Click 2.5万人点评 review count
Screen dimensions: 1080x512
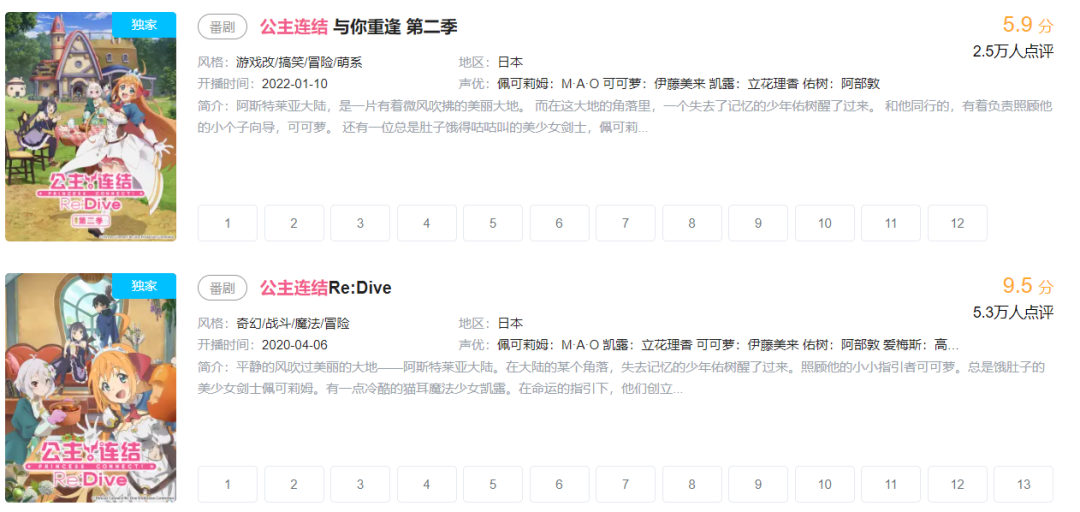(x=1013, y=51)
